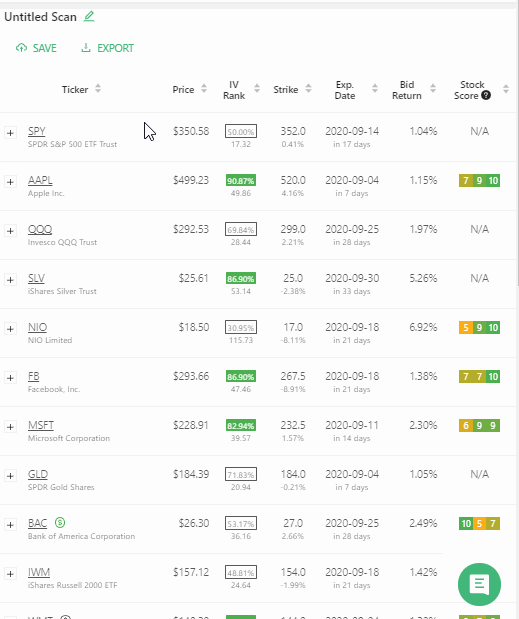Expand the NIO row
The width and height of the screenshot is (519, 619).
click(x=11, y=328)
